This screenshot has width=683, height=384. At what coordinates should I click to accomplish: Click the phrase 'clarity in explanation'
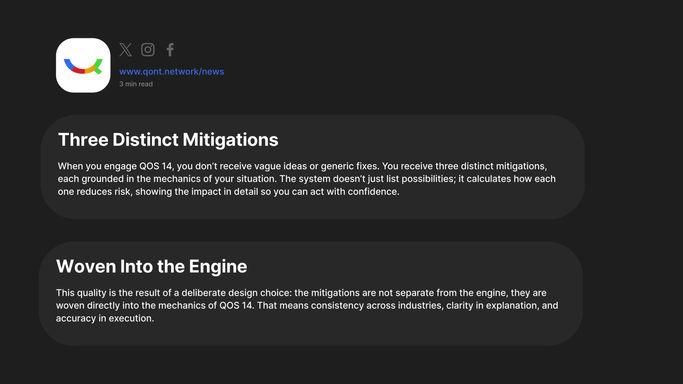[492, 306]
